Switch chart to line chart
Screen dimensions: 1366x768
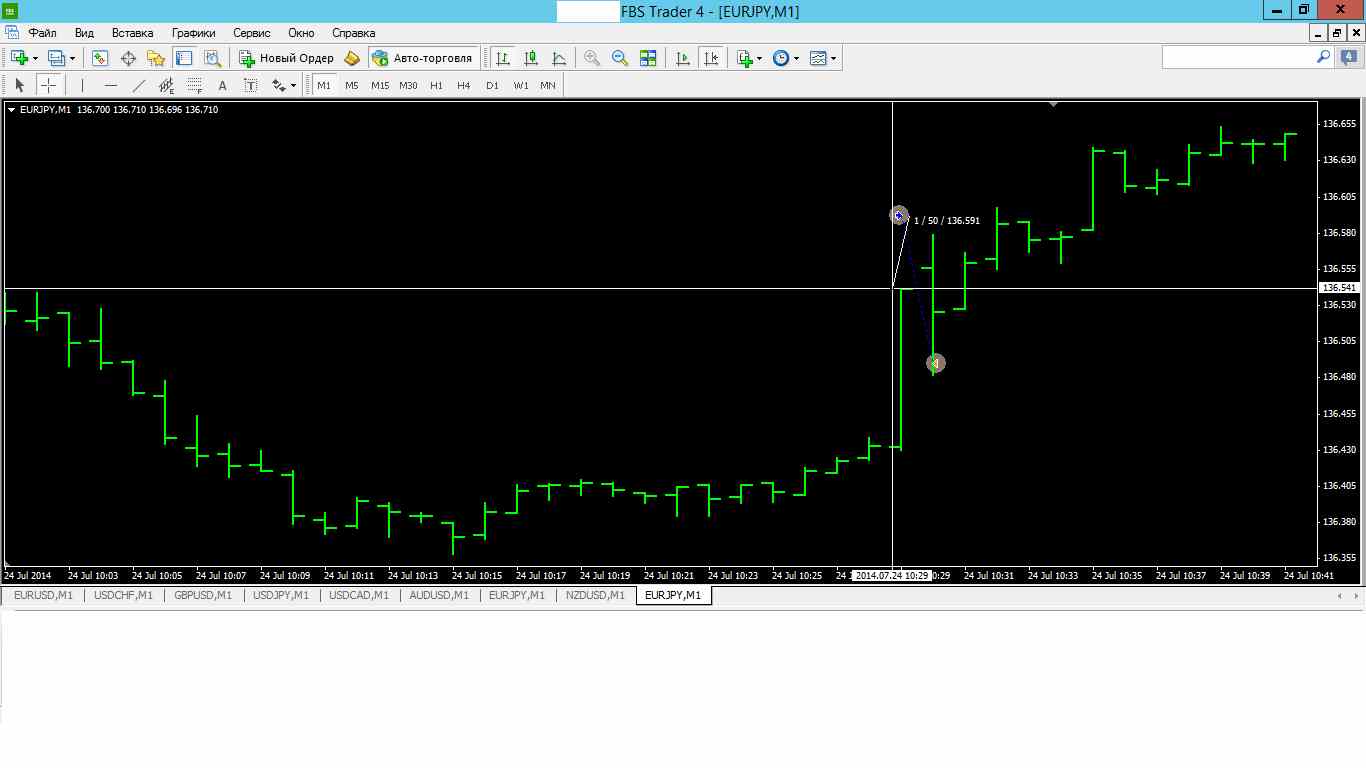click(559, 58)
